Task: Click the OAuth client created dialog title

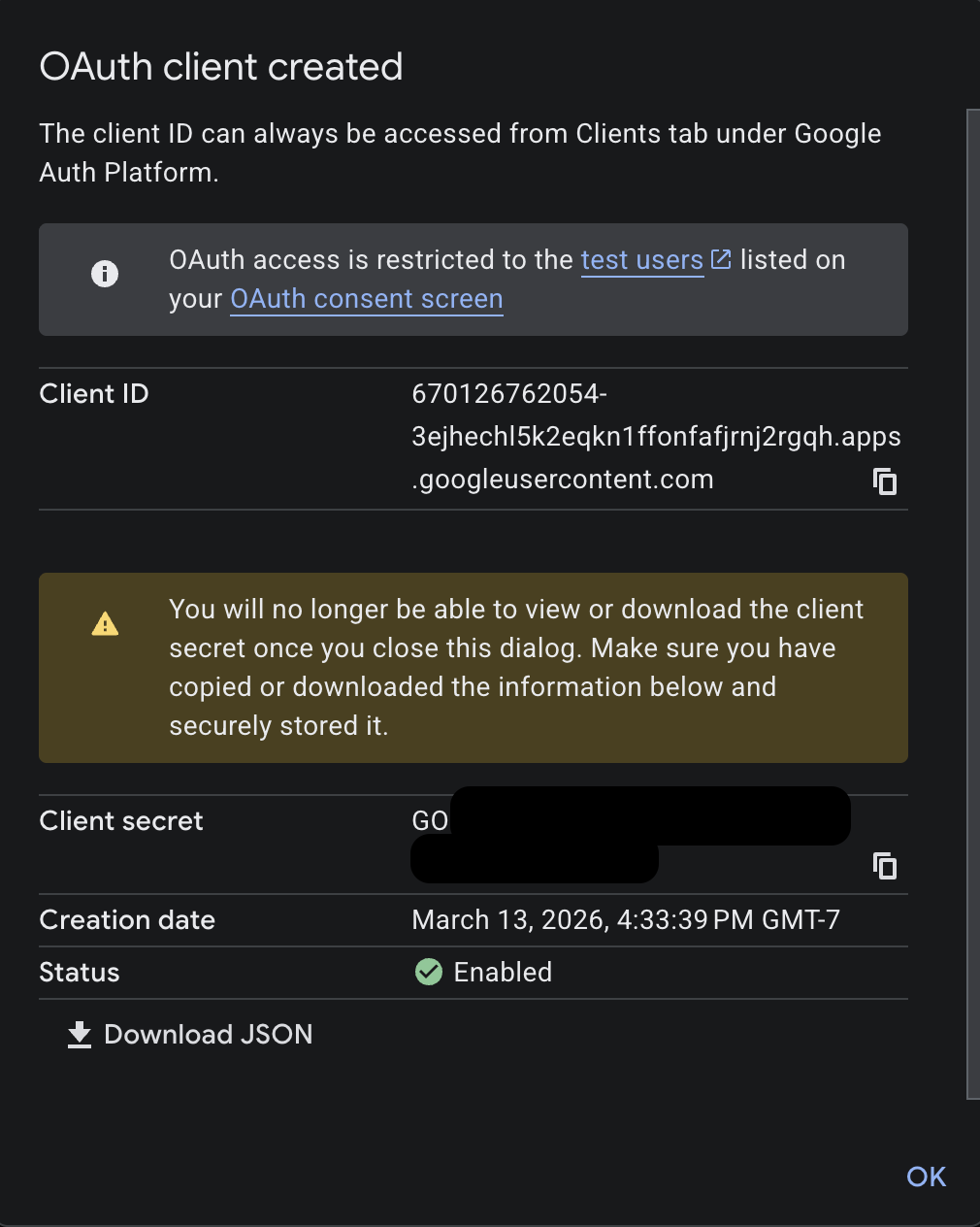Action: coord(220,66)
